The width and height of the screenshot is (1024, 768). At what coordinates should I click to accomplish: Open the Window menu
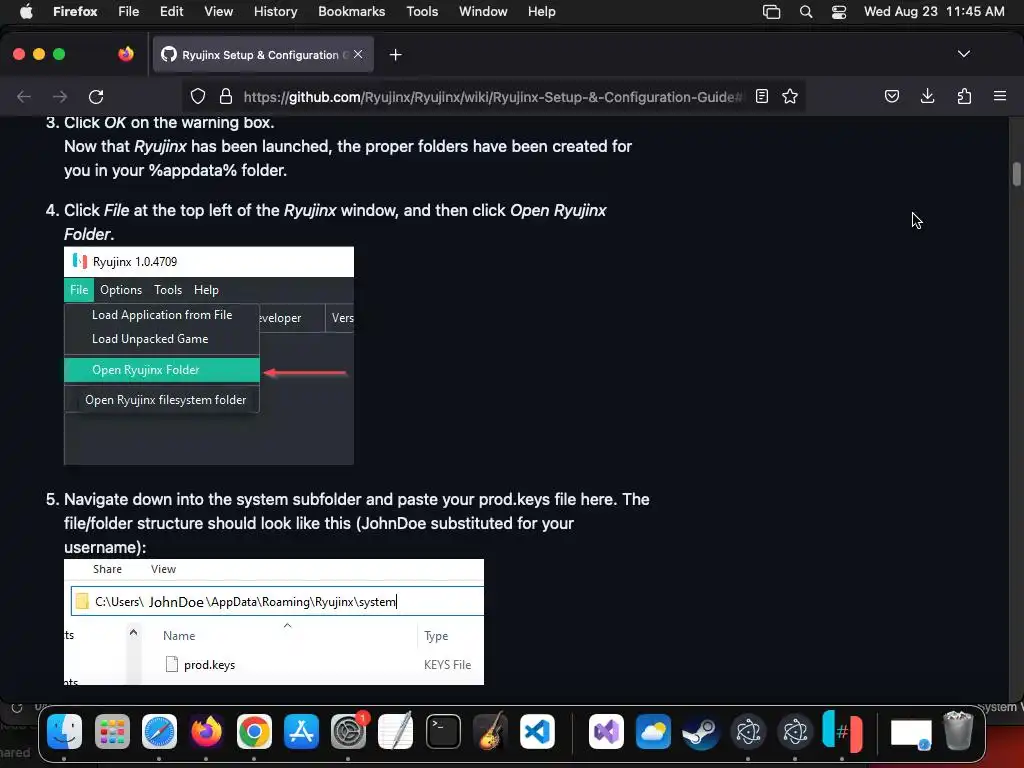483,12
